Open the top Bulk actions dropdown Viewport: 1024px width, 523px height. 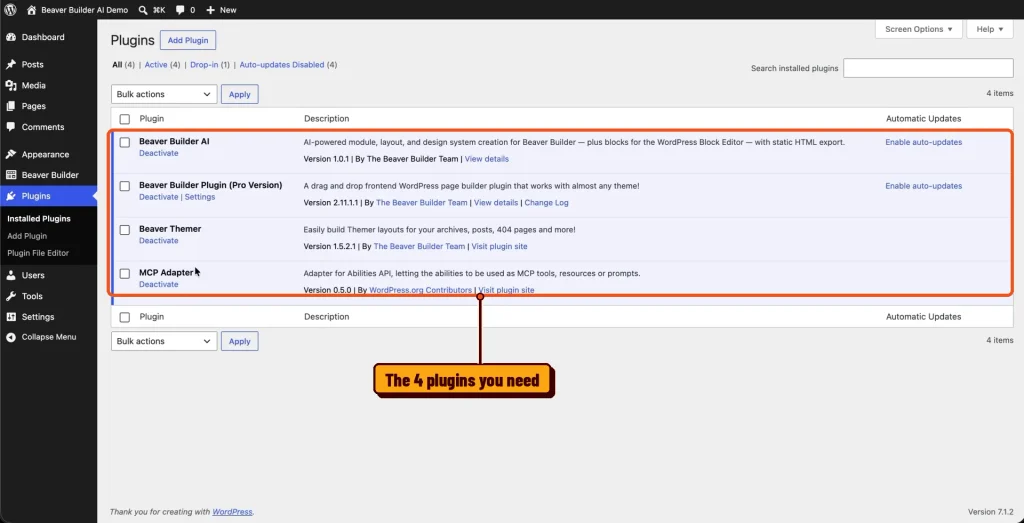(x=164, y=94)
